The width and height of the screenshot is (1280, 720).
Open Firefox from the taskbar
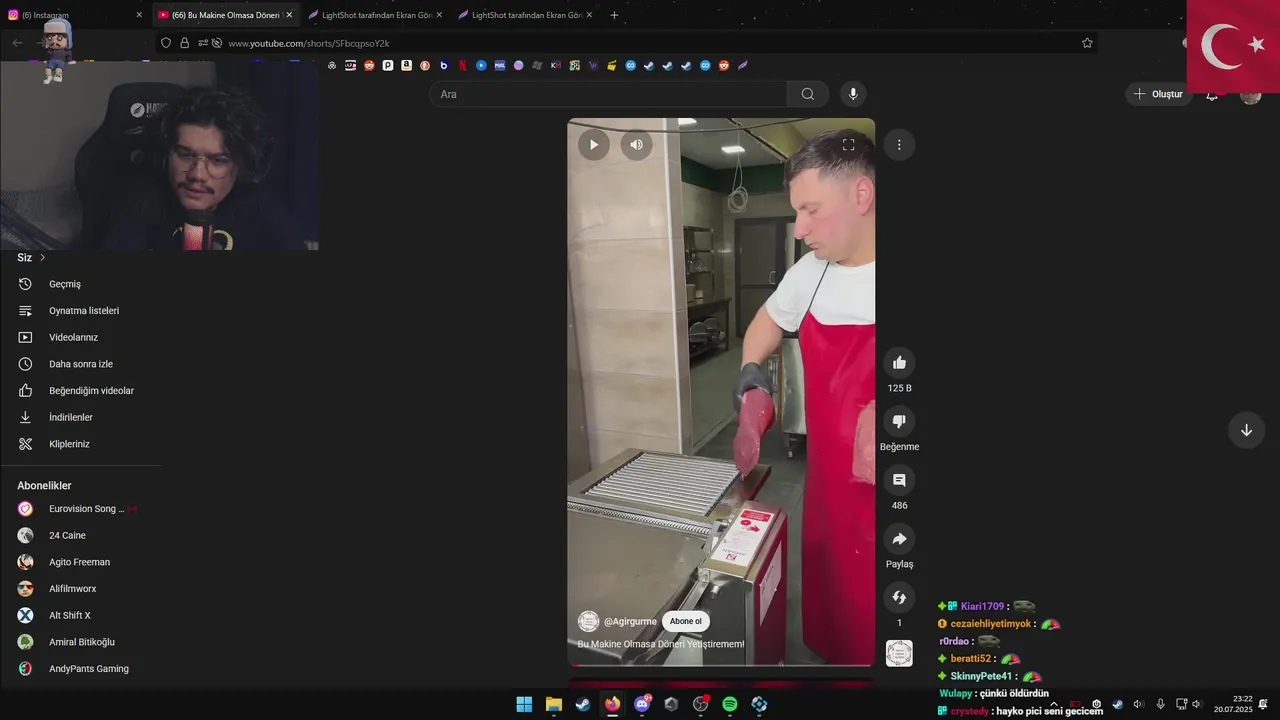tap(612, 704)
